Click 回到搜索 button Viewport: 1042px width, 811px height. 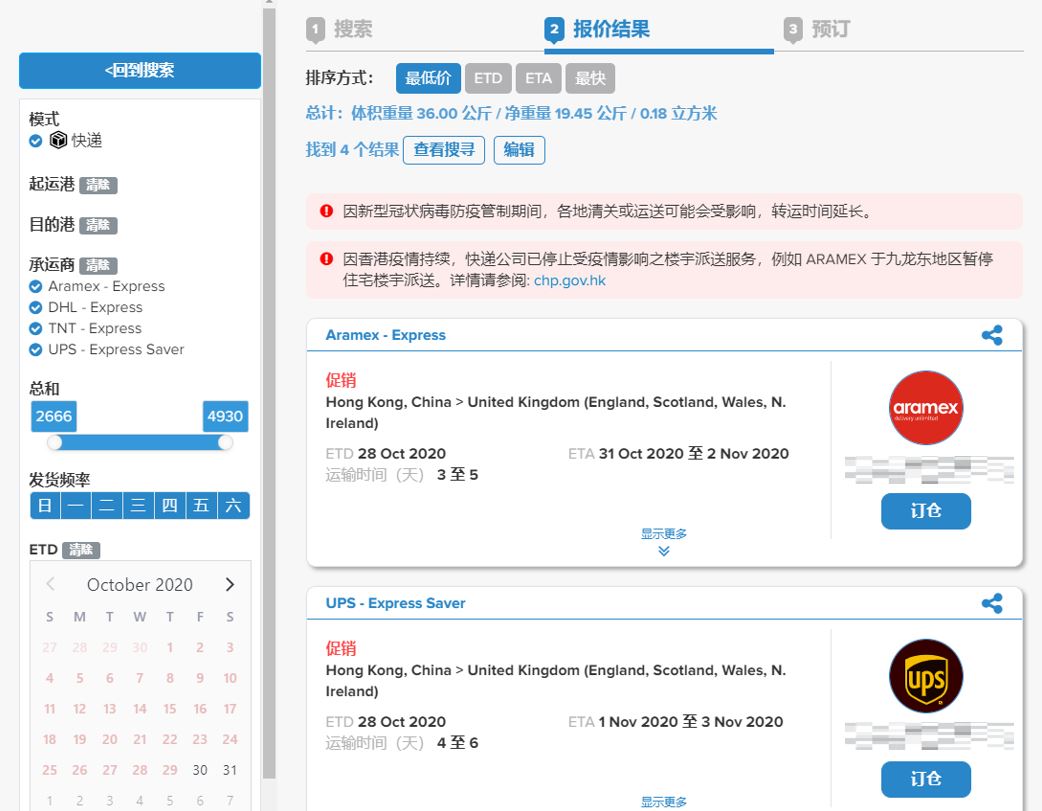tap(140, 70)
